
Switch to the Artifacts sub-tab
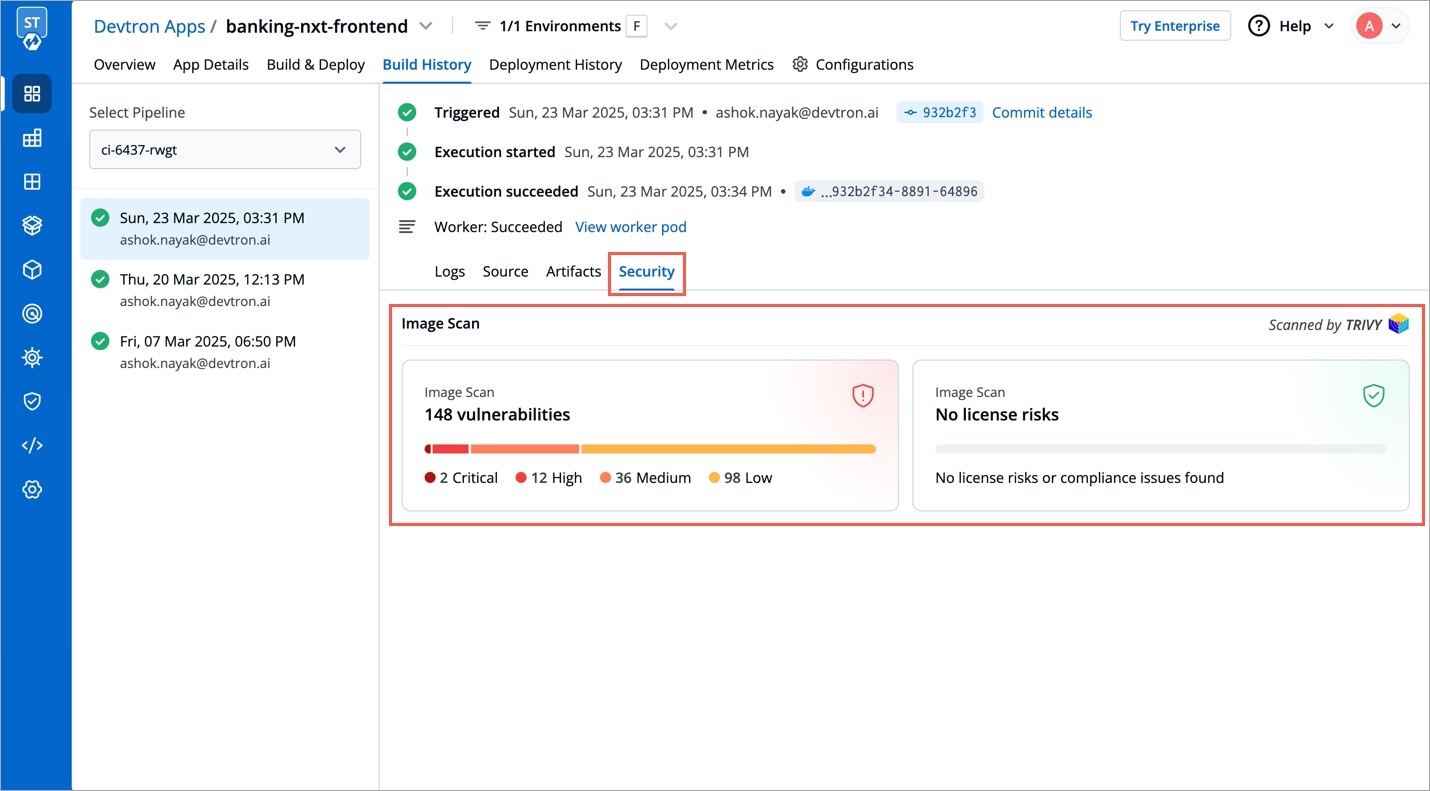pyautogui.click(x=574, y=271)
